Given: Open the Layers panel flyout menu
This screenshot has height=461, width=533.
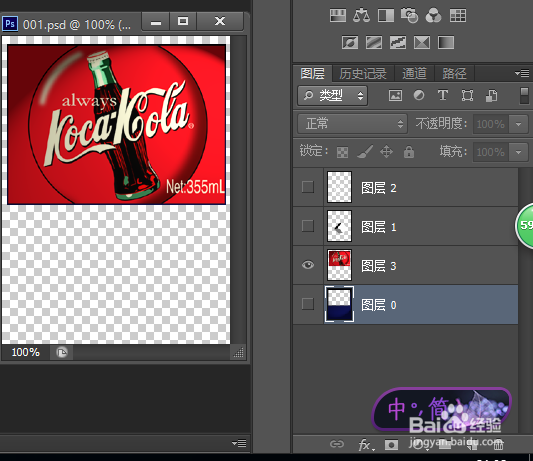Looking at the screenshot, I should click(522, 73).
